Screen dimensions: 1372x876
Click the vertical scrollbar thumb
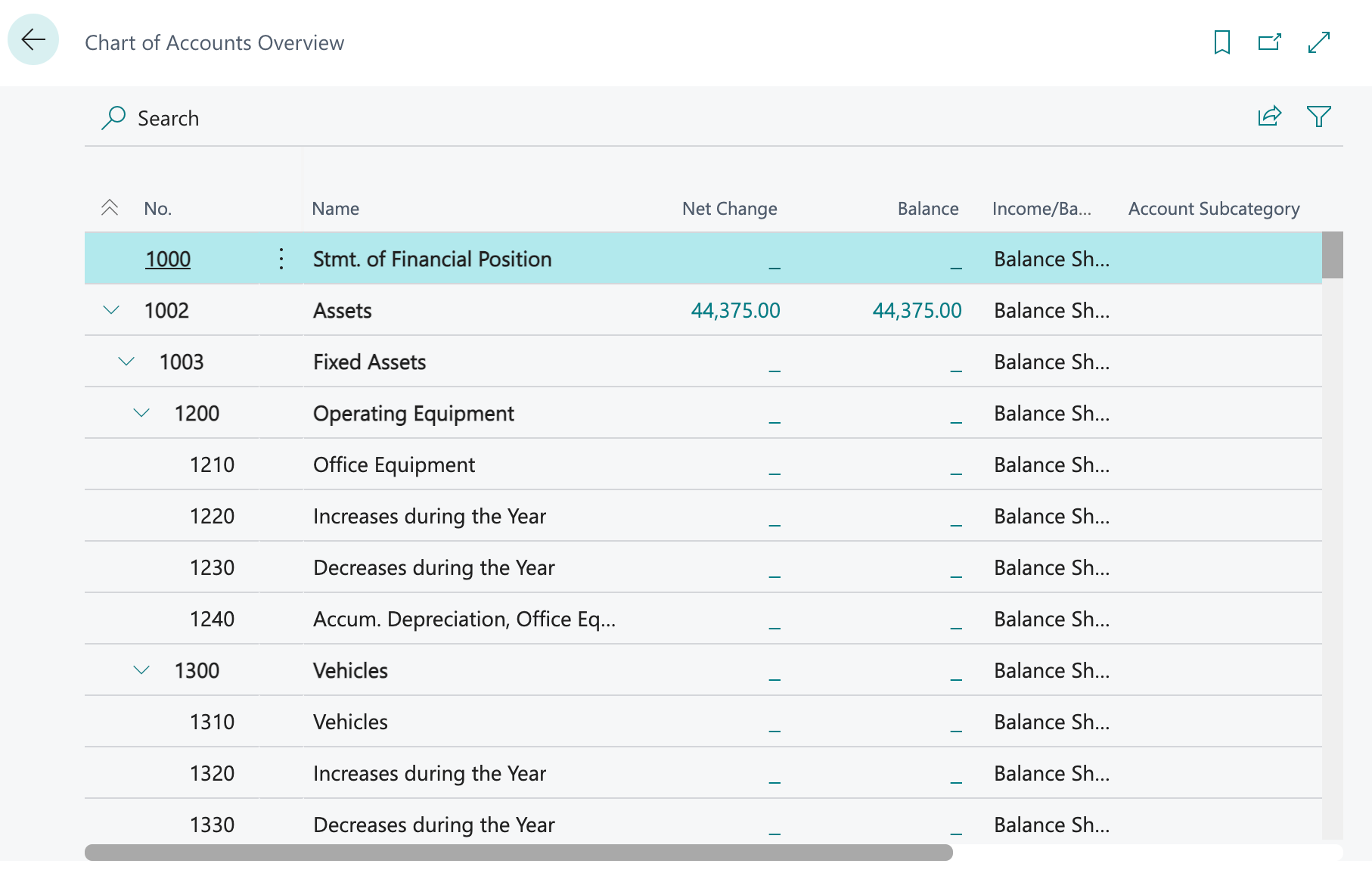(x=1332, y=255)
